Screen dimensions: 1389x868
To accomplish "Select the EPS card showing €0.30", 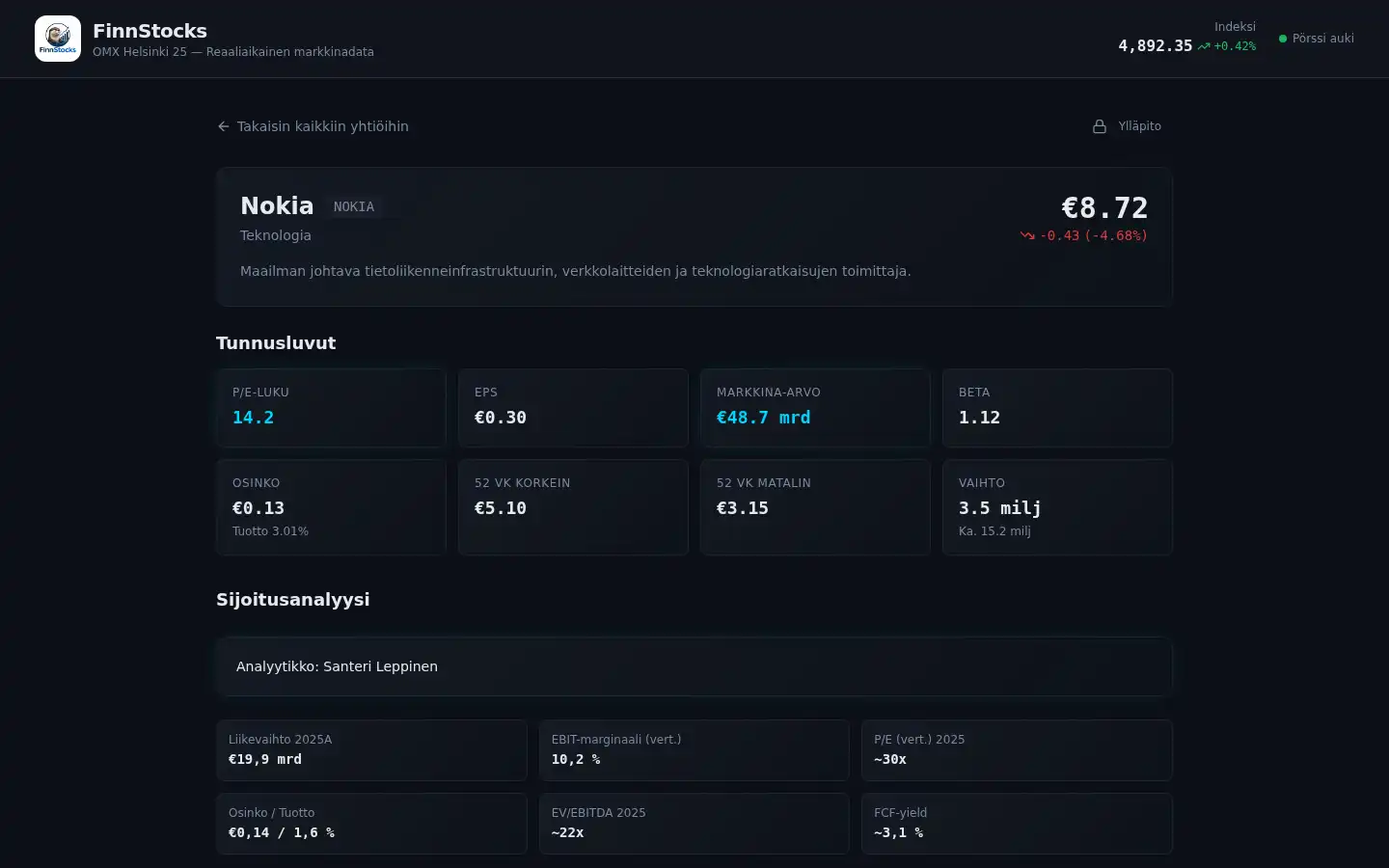I will pyautogui.click(x=573, y=408).
